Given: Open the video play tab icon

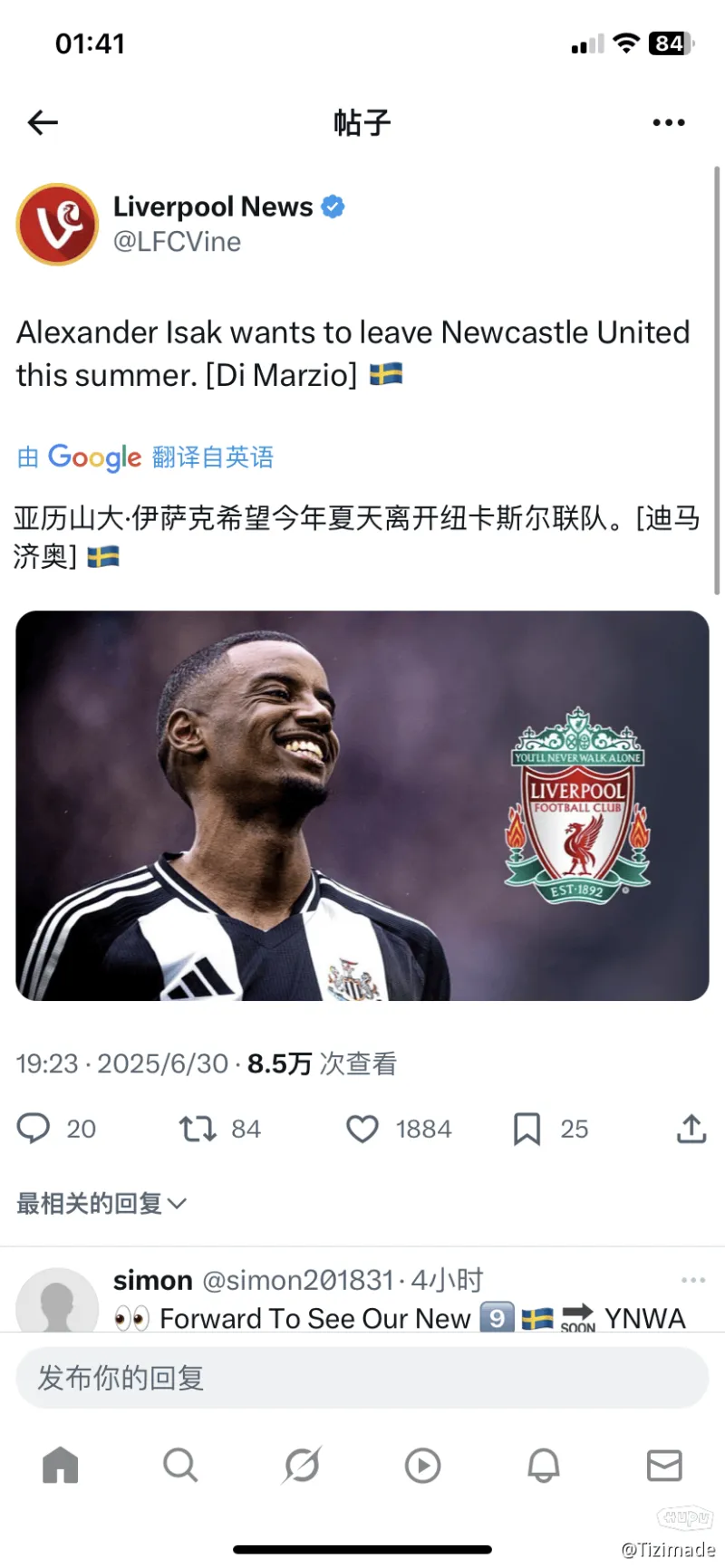Looking at the screenshot, I should 422,1465.
